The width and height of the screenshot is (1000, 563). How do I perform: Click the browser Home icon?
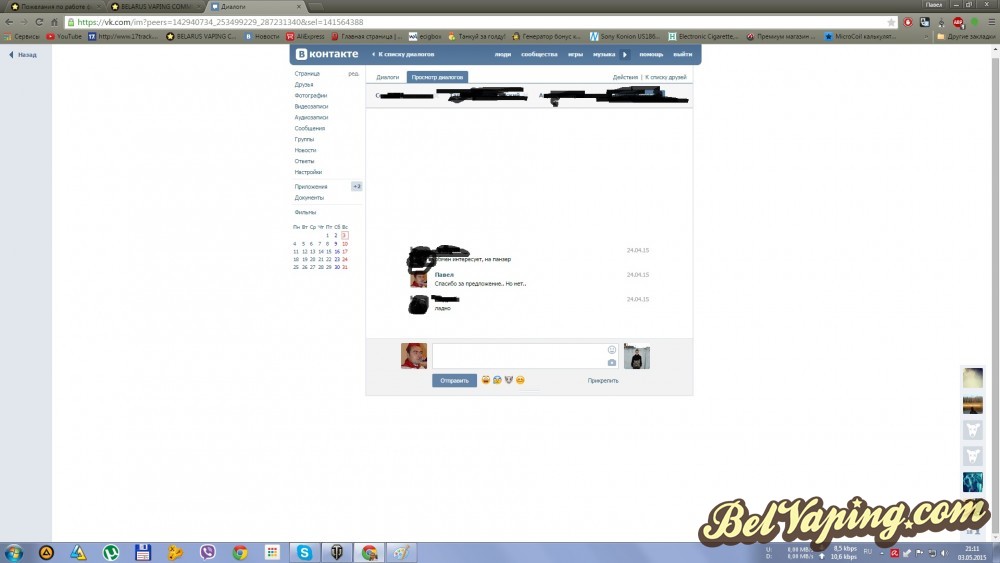pyautogui.click(x=54, y=22)
